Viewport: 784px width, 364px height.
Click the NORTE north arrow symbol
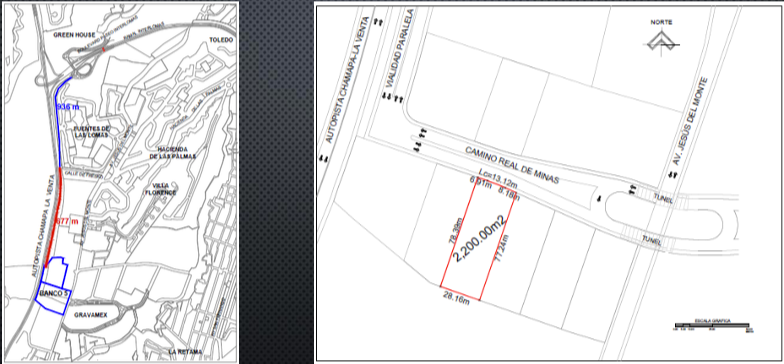663,40
